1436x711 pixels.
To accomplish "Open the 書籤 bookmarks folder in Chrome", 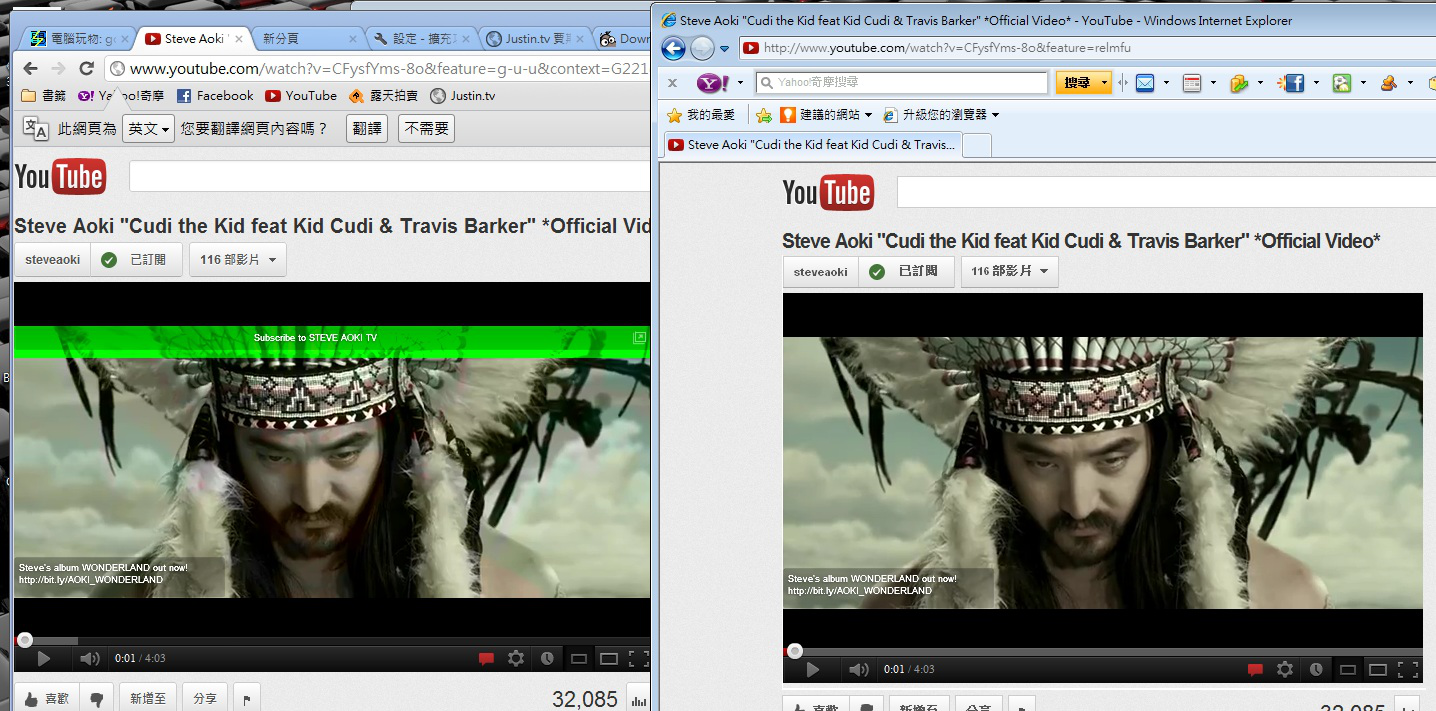I will pos(44,96).
